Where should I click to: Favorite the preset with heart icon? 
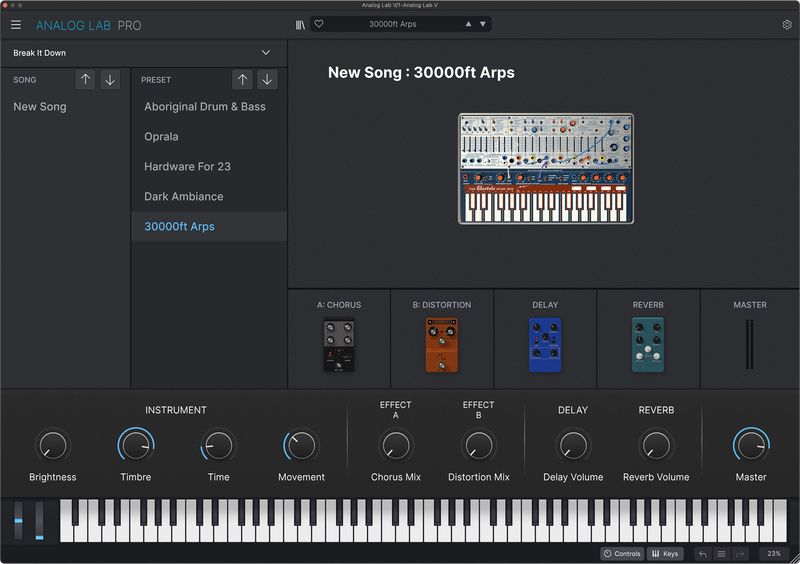pos(319,24)
